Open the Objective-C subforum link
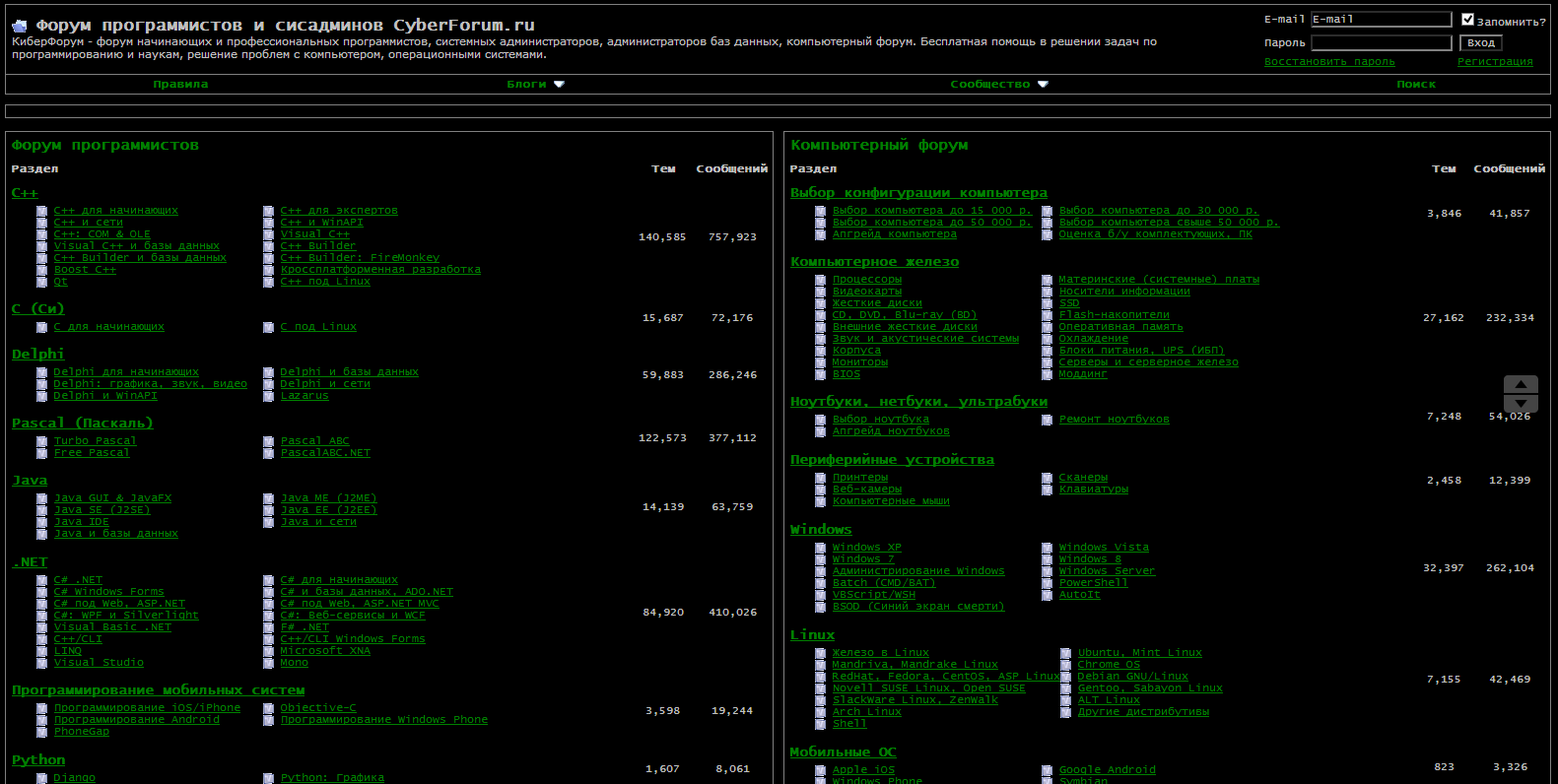The width and height of the screenshot is (1558, 784). 318,708
